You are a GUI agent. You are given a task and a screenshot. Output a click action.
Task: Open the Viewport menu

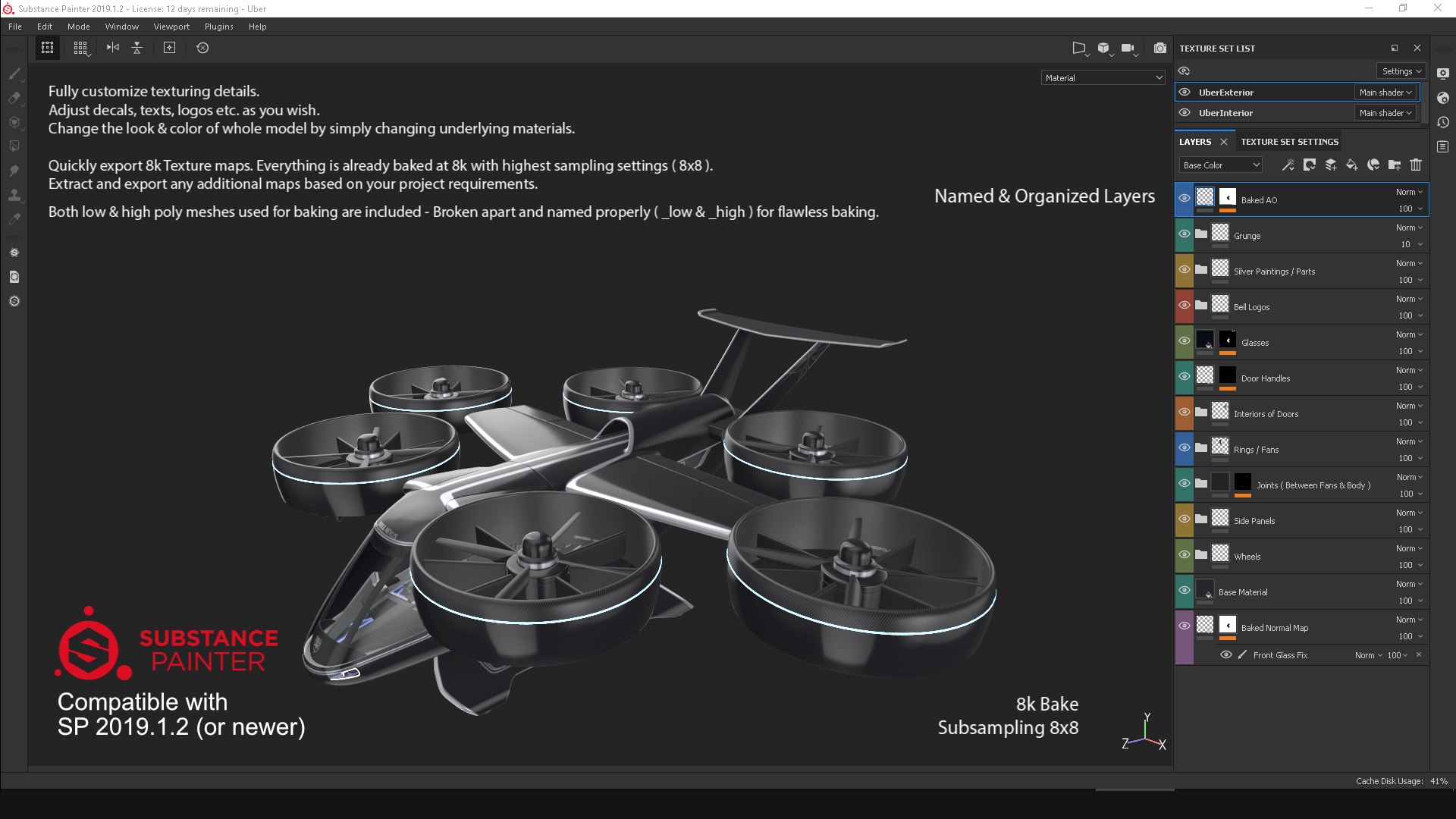pyautogui.click(x=171, y=27)
